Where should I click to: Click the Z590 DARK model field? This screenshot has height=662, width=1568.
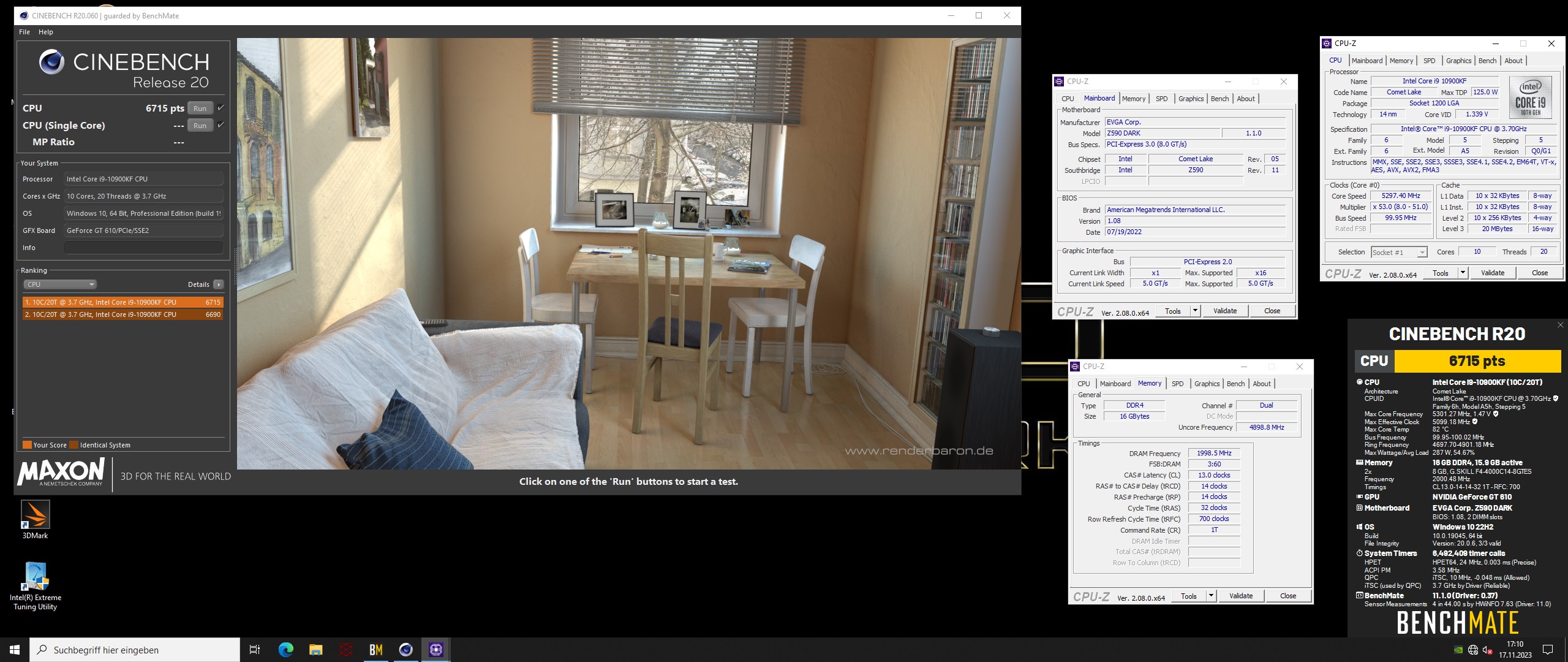1163,133
